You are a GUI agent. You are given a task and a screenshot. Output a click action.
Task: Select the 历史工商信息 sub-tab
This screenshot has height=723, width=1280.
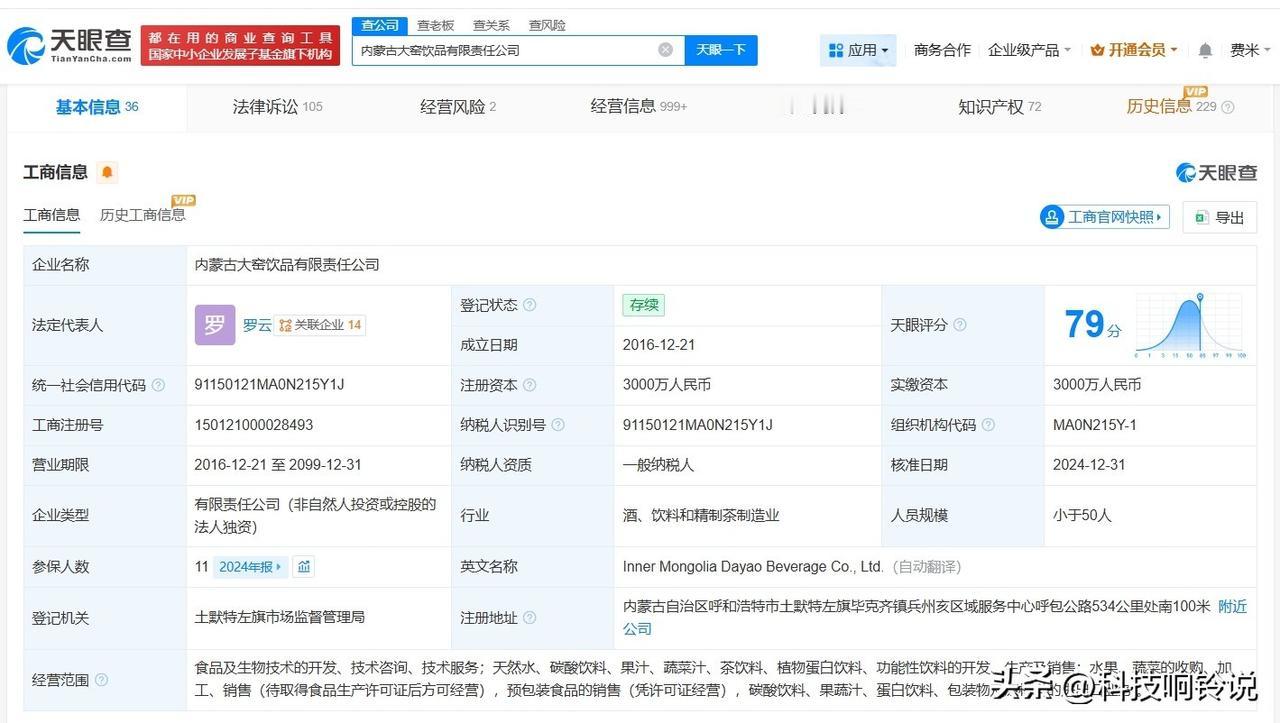point(142,215)
